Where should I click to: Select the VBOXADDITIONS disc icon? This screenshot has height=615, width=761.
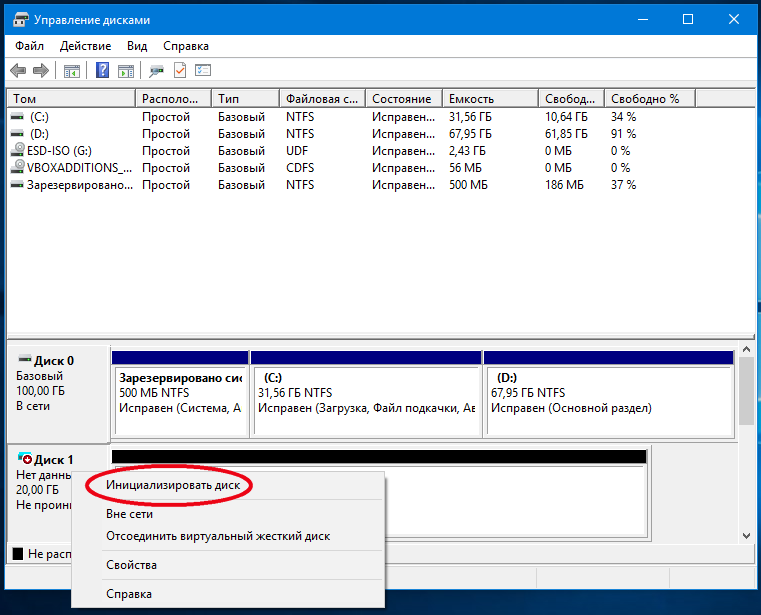[x=18, y=167]
